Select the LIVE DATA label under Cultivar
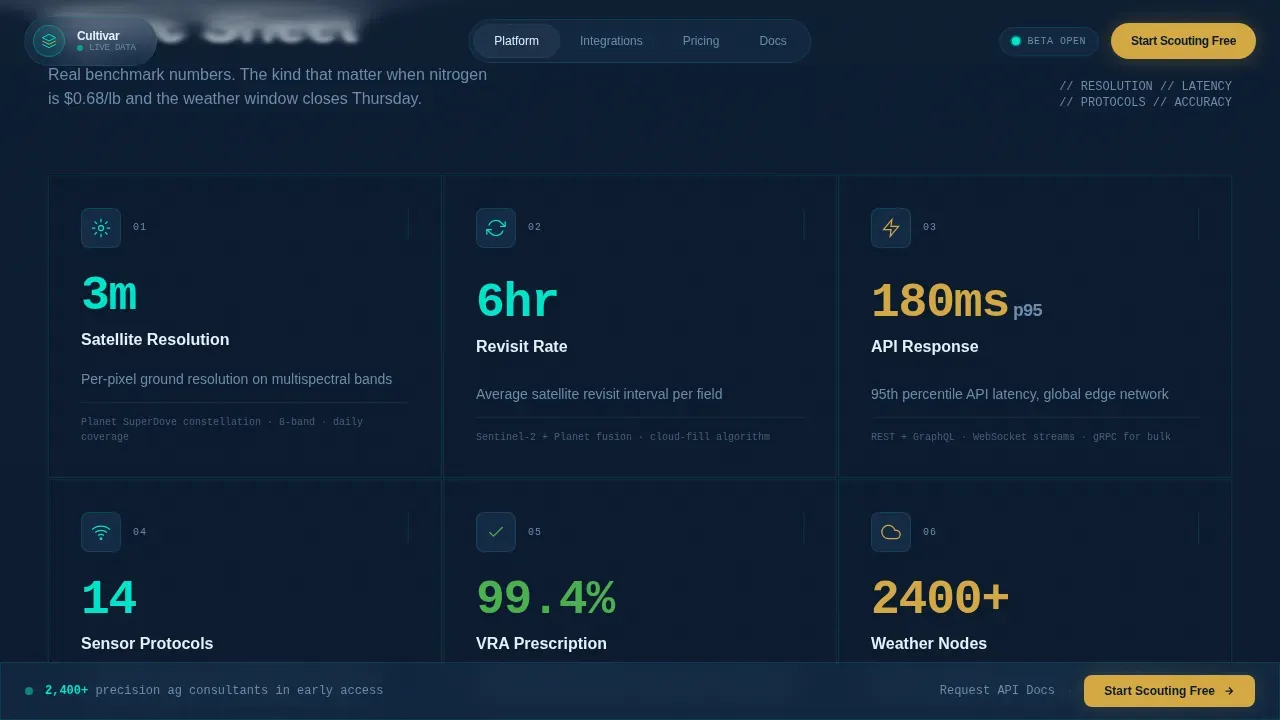 coord(112,48)
